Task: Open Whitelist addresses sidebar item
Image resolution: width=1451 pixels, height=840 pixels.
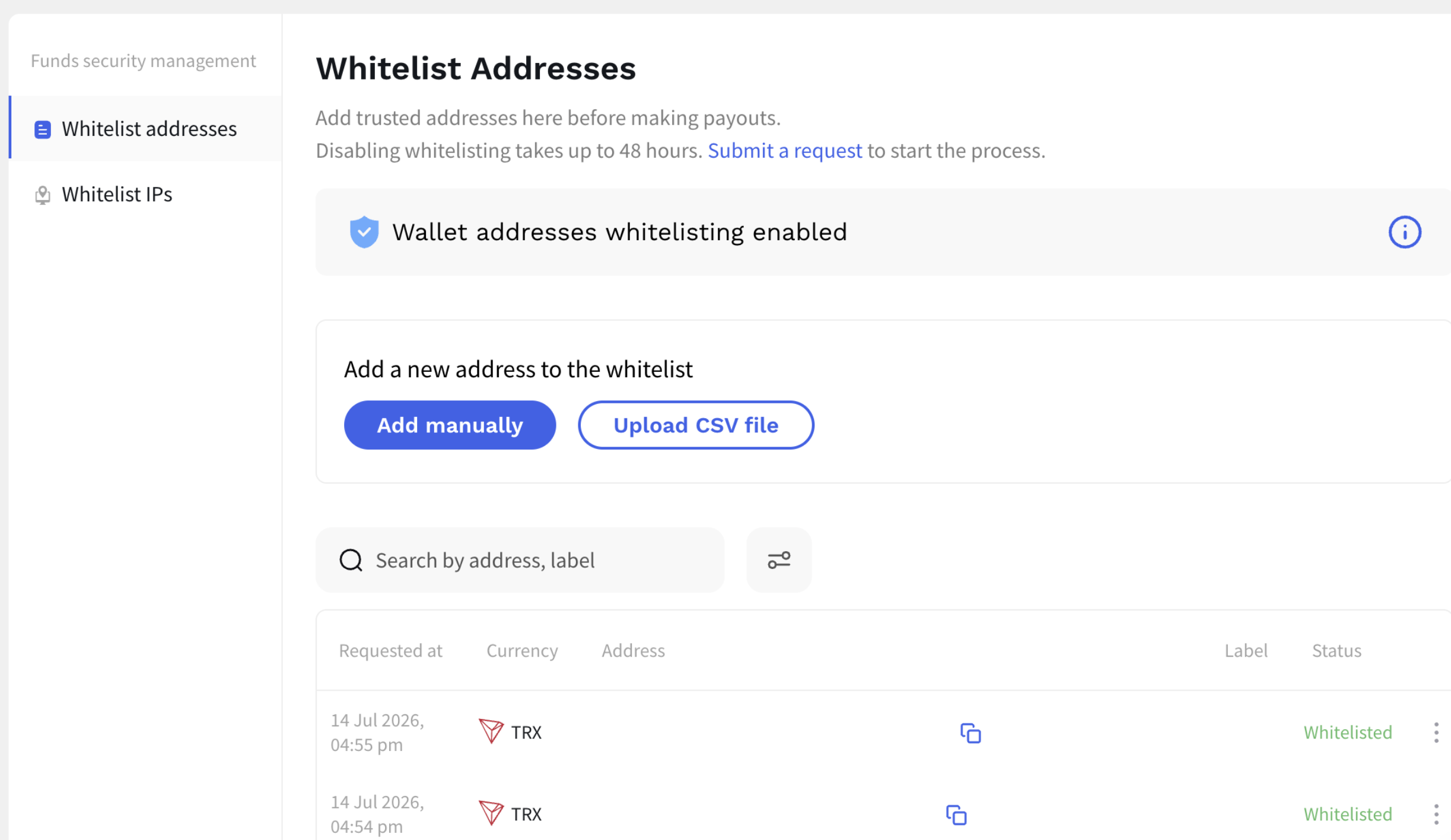Action: point(146,129)
